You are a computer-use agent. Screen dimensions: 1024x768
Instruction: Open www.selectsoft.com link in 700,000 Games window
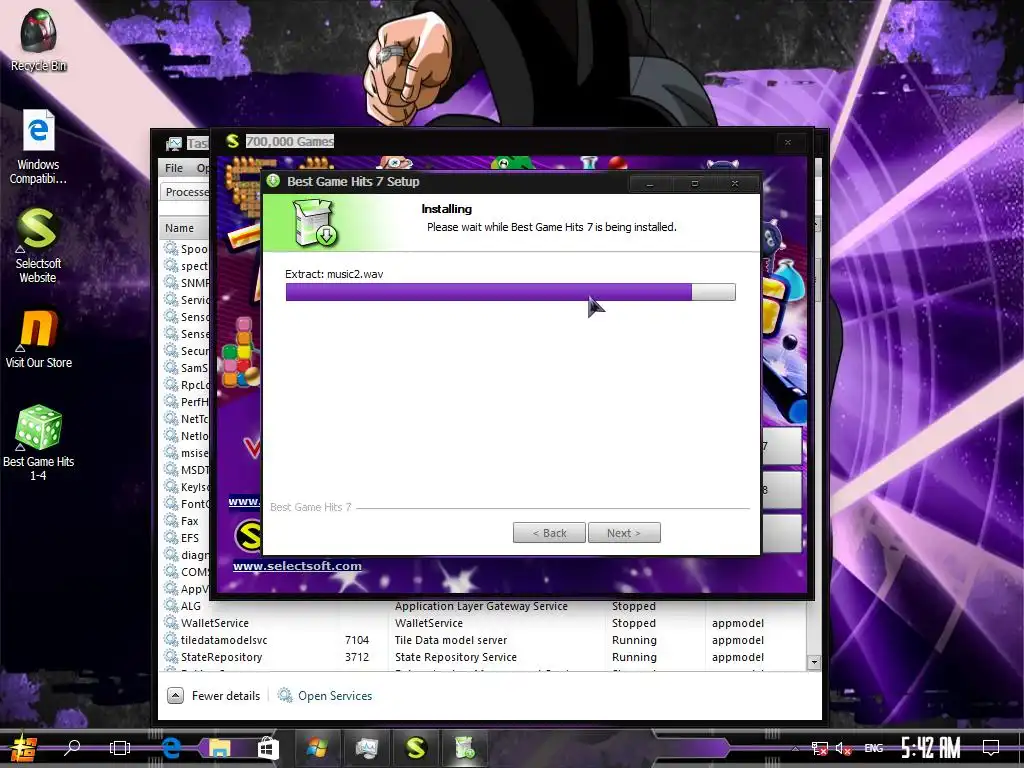297,566
